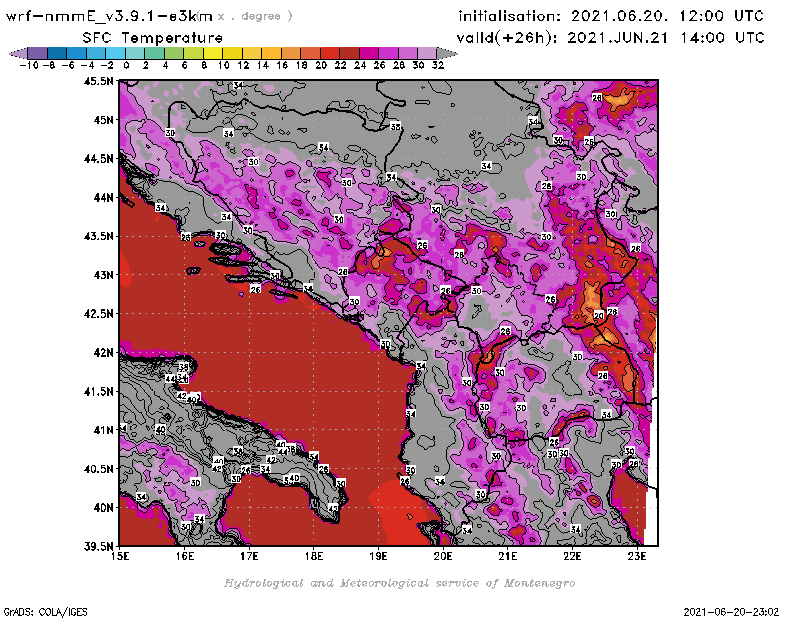Click the orange 14 to 16 legend swatch
Image resolution: width=800 pixels, height=618 pixels.
pos(271,53)
